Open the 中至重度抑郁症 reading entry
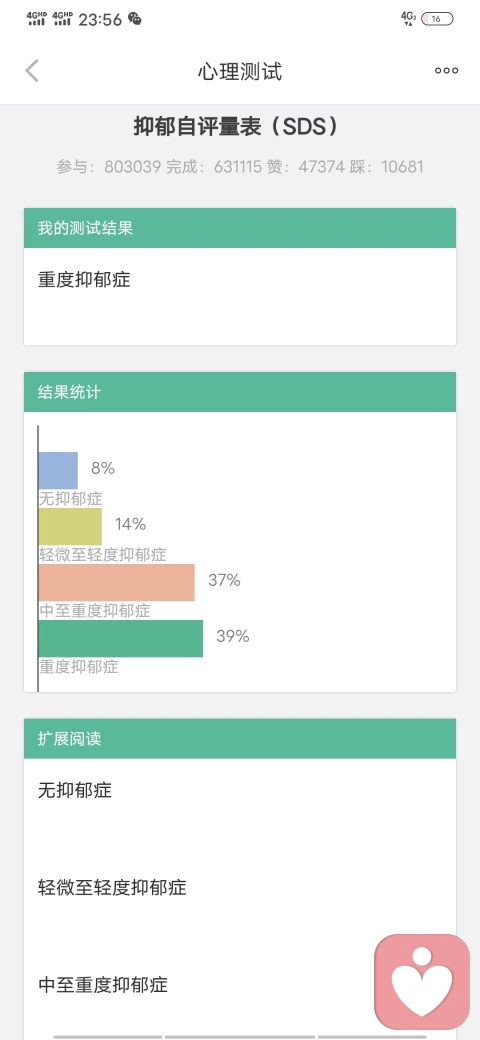This screenshot has width=480, height=1040. [x=240, y=984]
